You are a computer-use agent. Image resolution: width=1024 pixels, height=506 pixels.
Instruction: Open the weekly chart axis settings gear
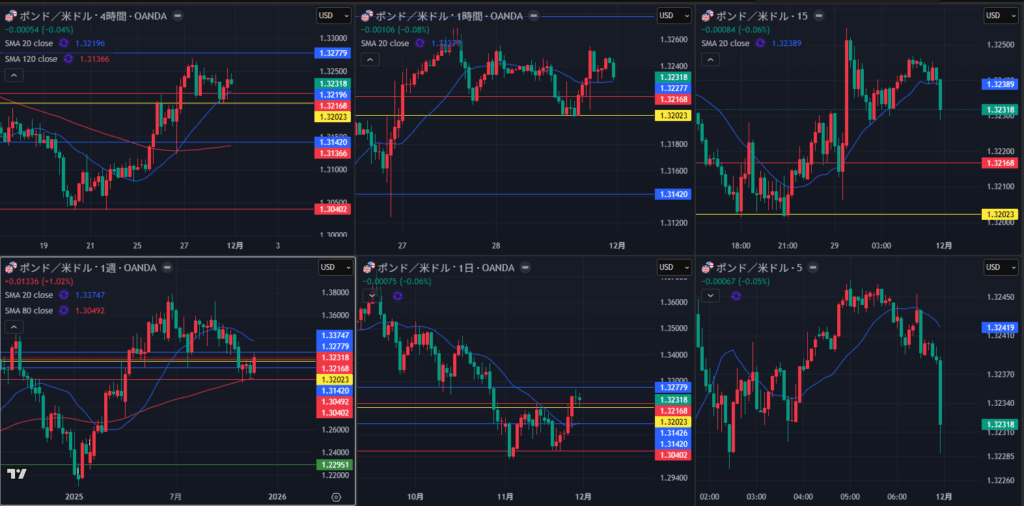[x=335, y=496]
